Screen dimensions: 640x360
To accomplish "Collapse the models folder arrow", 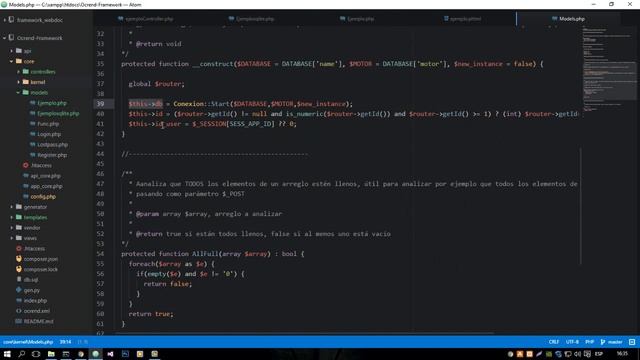I will [x=18, y=93].
